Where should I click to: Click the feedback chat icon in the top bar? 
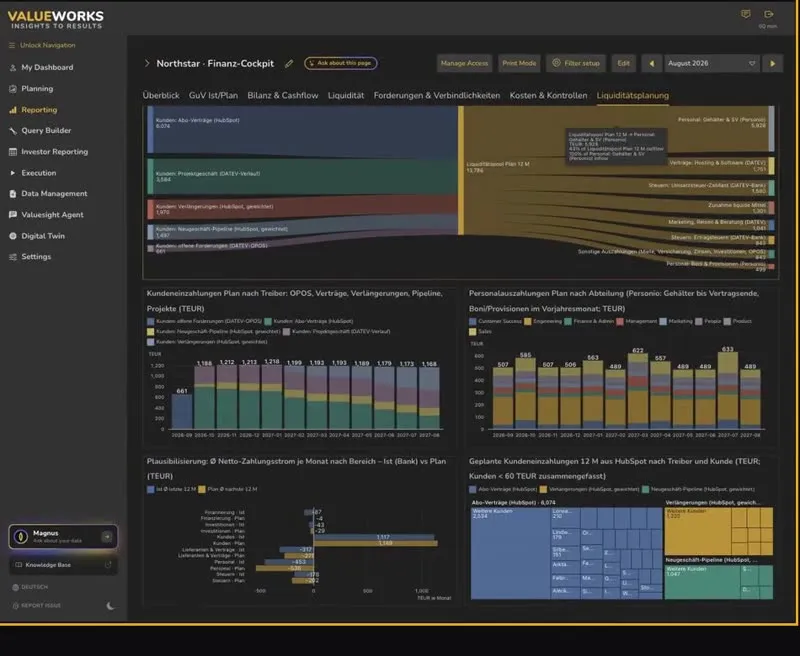click(x=745, y=14)
